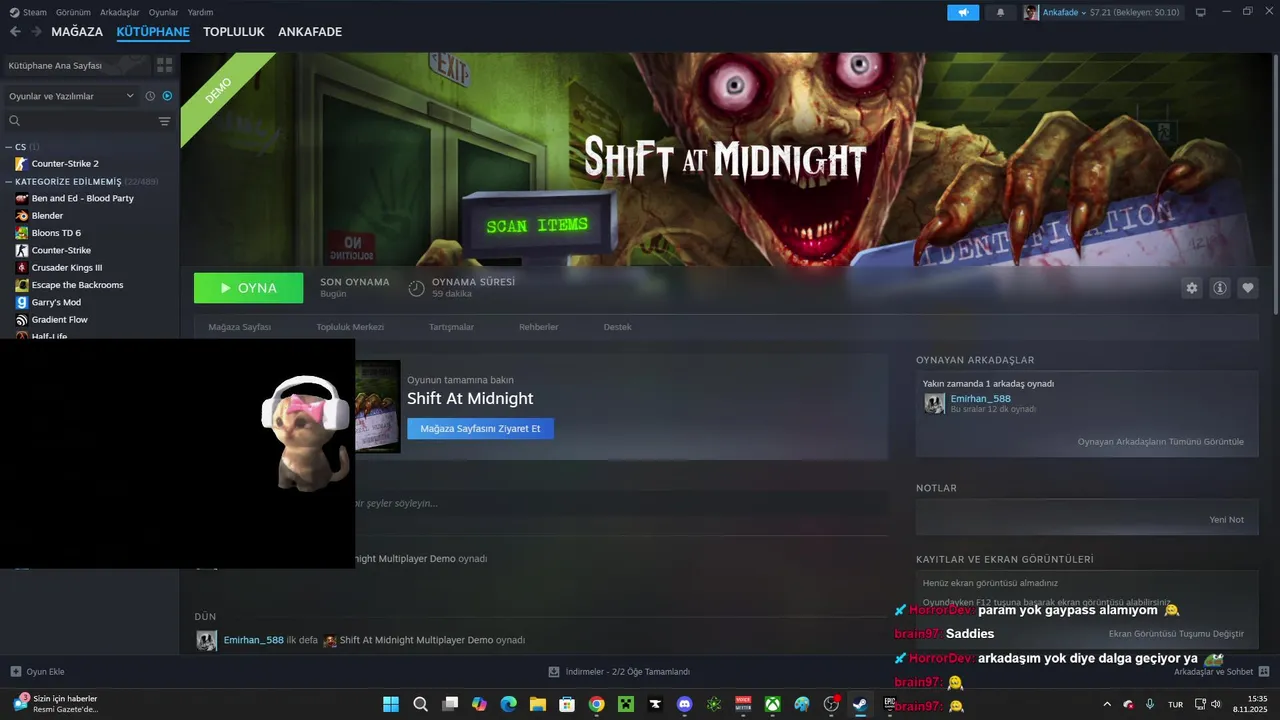The image size is (1280, 720).
Task: Open the TOPLULUK tab
Action: (x=234, y=32)
